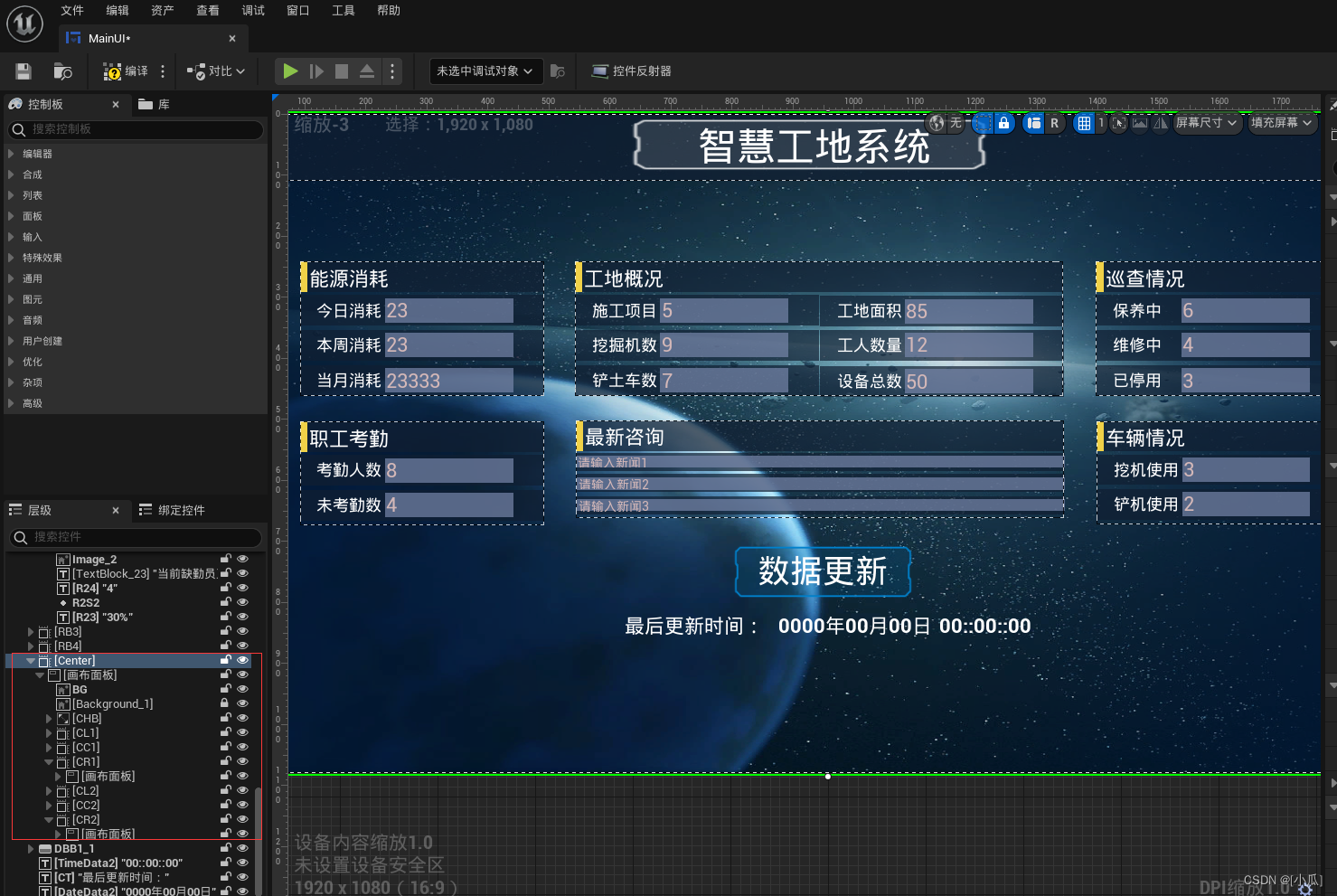
Task: Open the 调试 menu
Action: pyautogui.click(x=253, y=11)
